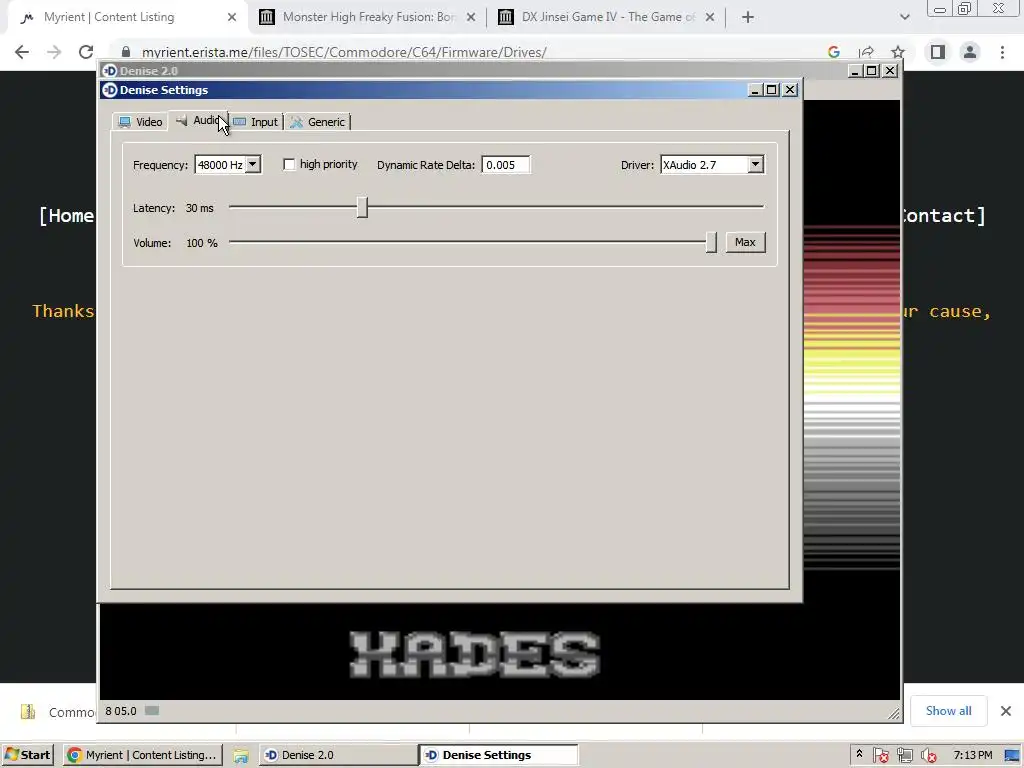
Task: Toggle the Chrome side panel icon
Action: [938, 52]
